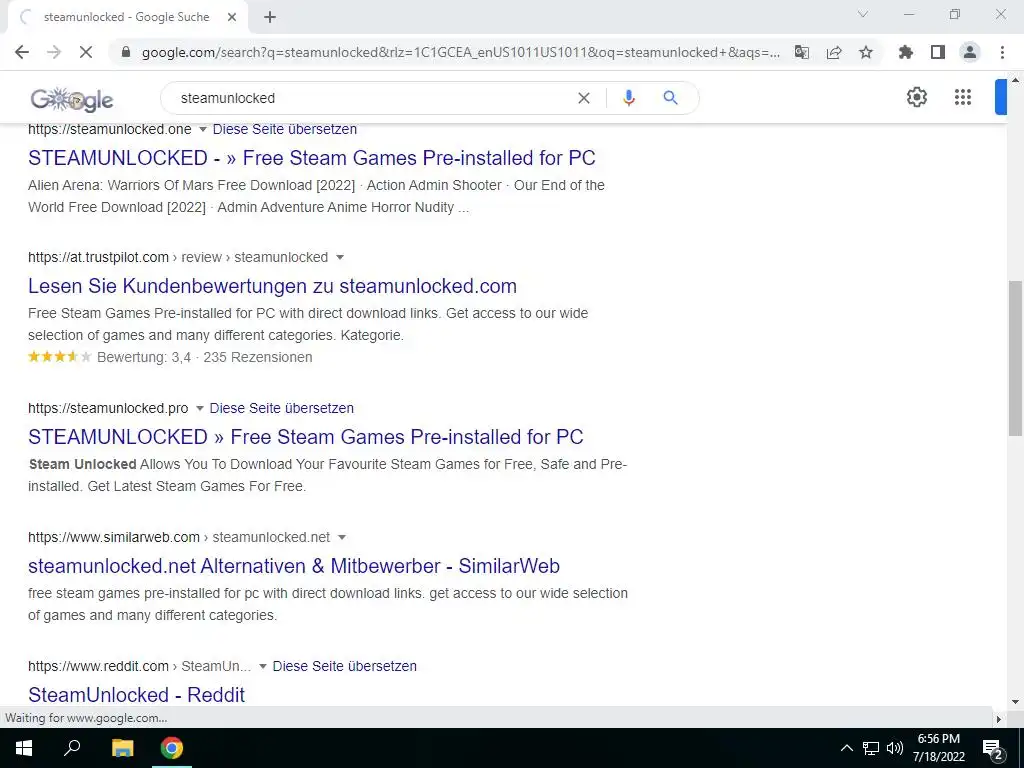Expand reddit result options arrow
This screenshot has height=768, width=1024.
pyautogui.click(x=263, y=666)
